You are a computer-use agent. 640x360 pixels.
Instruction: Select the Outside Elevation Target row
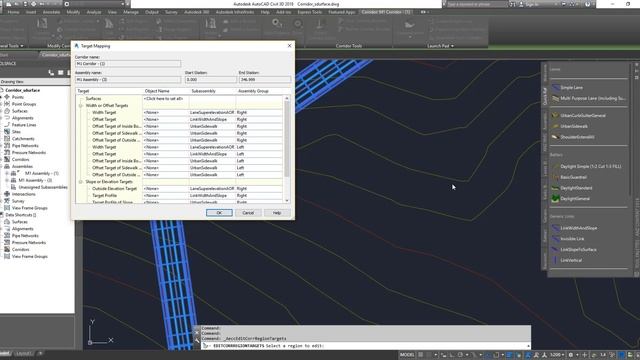click(x=180, y=189)
